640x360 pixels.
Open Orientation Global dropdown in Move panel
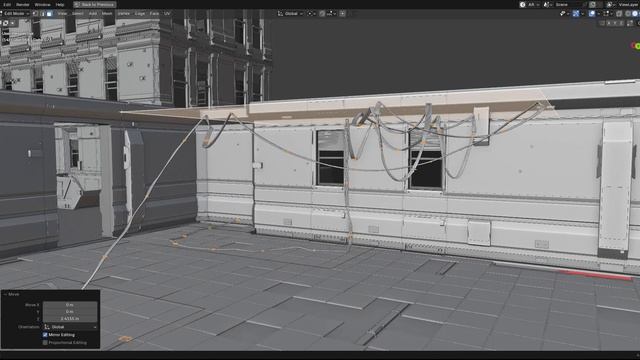click(x=70, y=327)
